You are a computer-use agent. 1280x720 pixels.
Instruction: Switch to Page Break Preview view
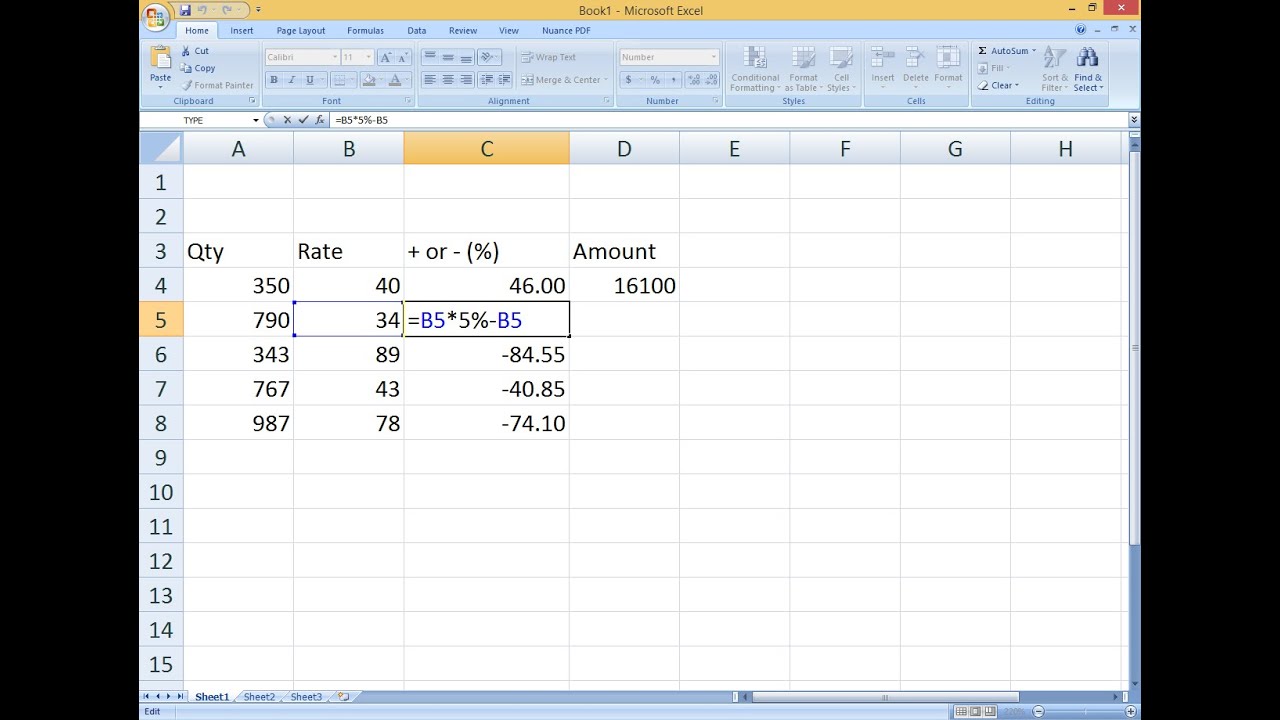989,712
